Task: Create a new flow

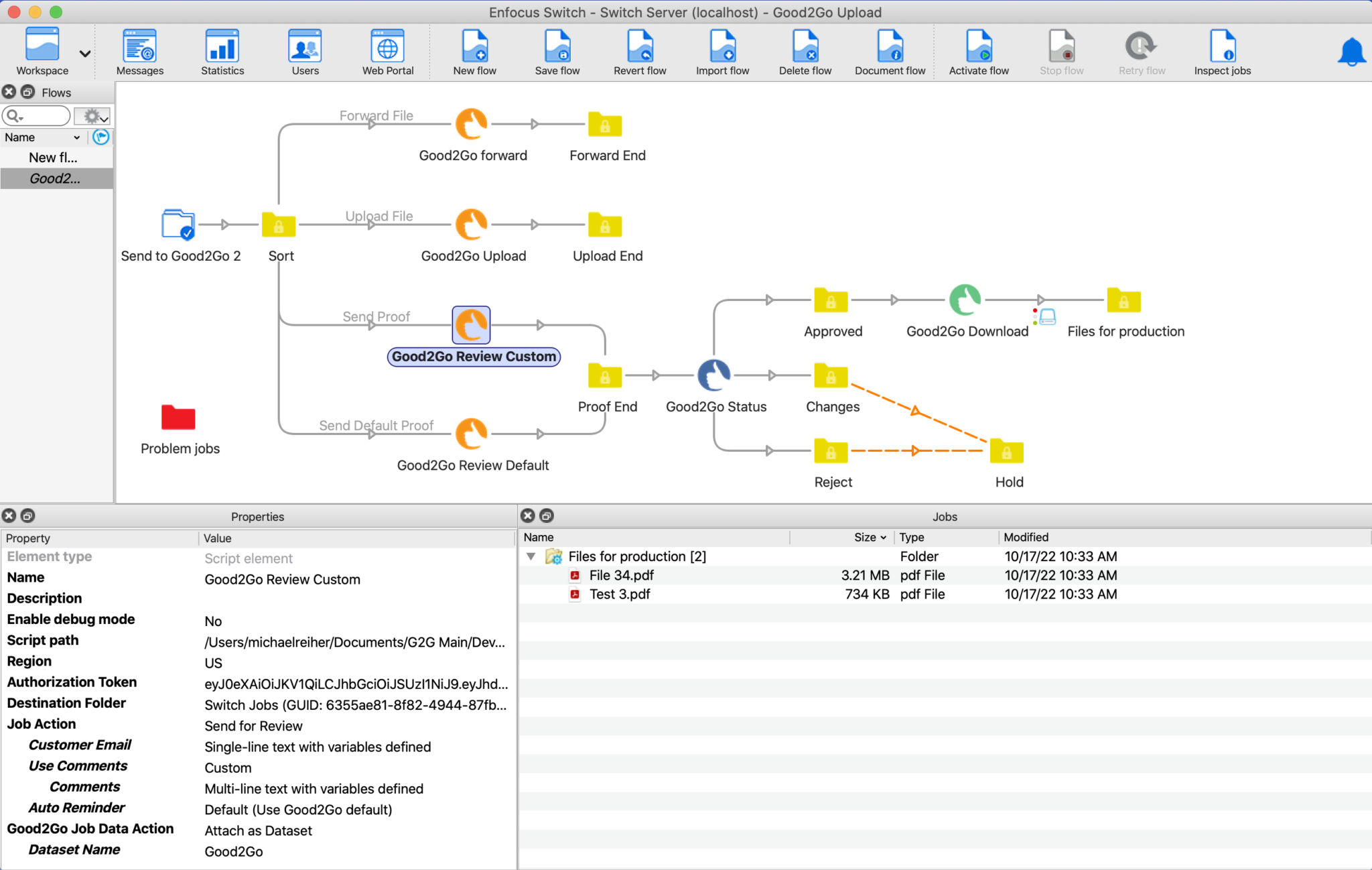Action: pyautogui.click(x=474, y=50)
